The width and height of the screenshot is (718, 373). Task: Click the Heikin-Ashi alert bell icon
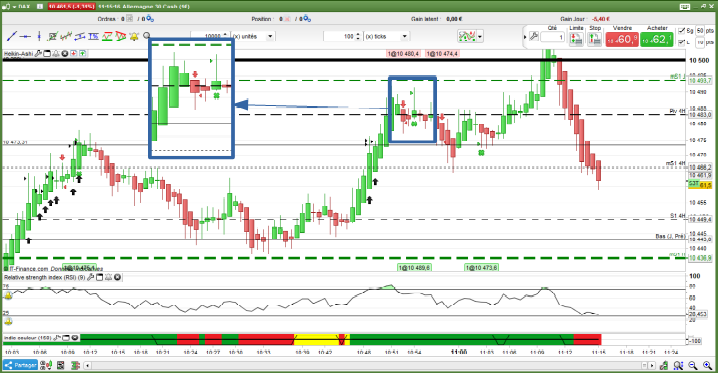56,54
